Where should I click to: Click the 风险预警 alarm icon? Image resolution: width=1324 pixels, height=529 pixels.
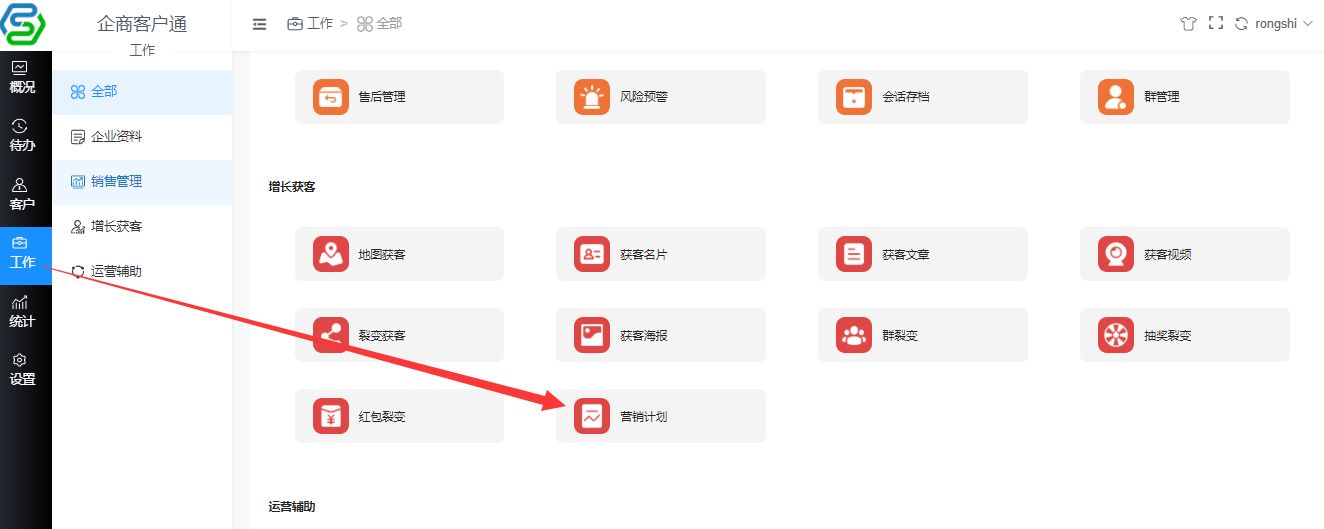tap(592, 97)
